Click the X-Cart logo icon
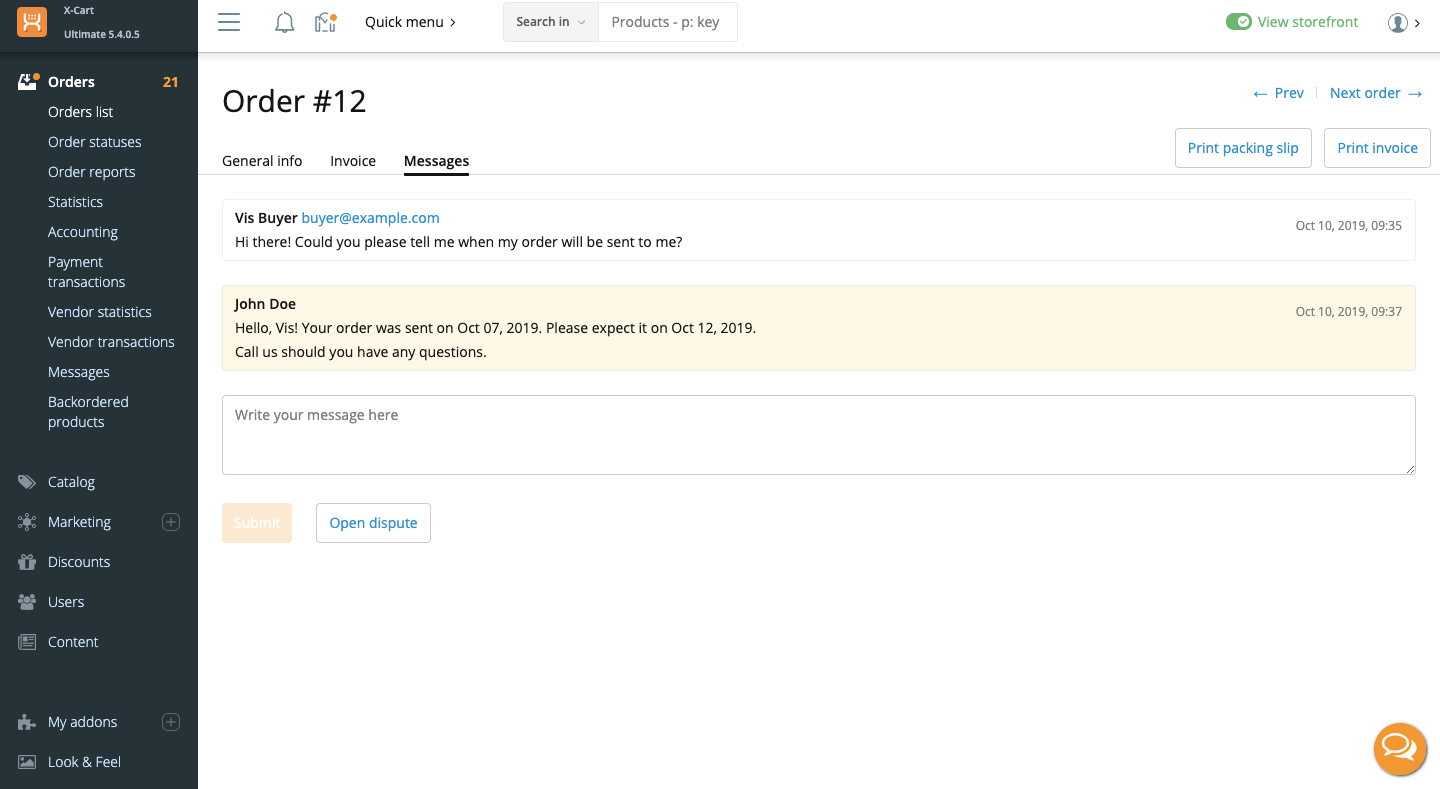The image size is (1440, 789). pyautogui.click(x=32, y=22)
